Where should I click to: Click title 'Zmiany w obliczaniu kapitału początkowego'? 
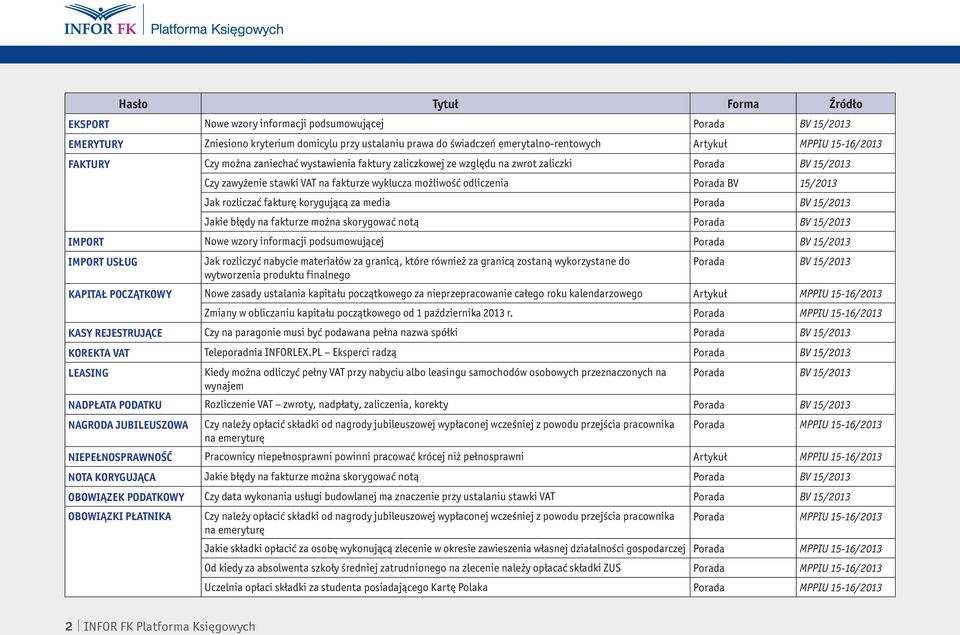point(358,314)
